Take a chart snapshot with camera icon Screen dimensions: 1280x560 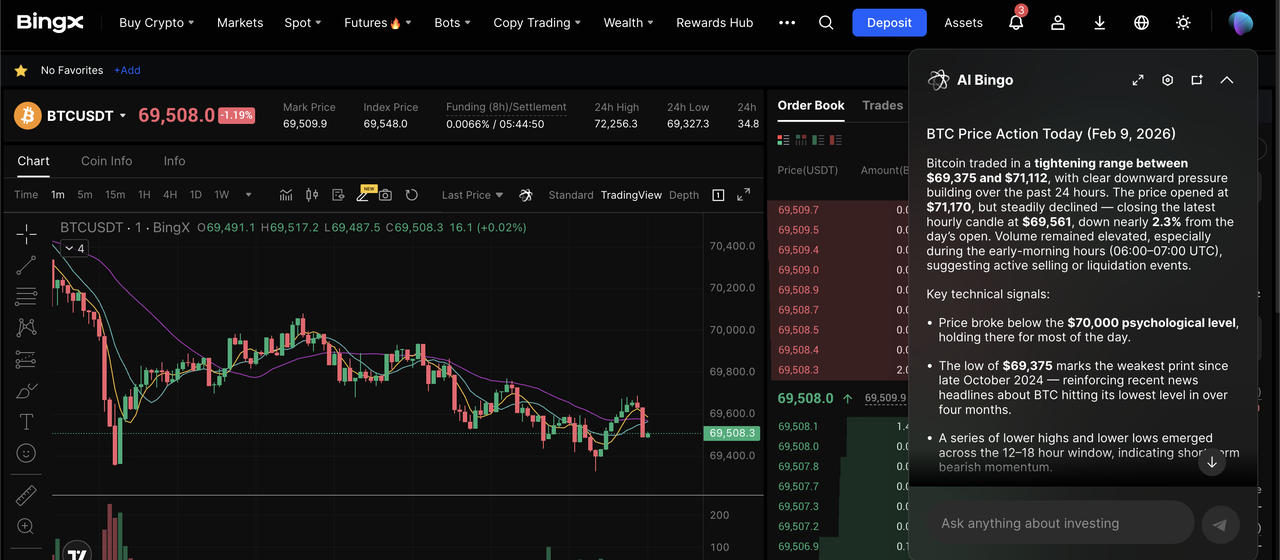(x=385, y=195)
